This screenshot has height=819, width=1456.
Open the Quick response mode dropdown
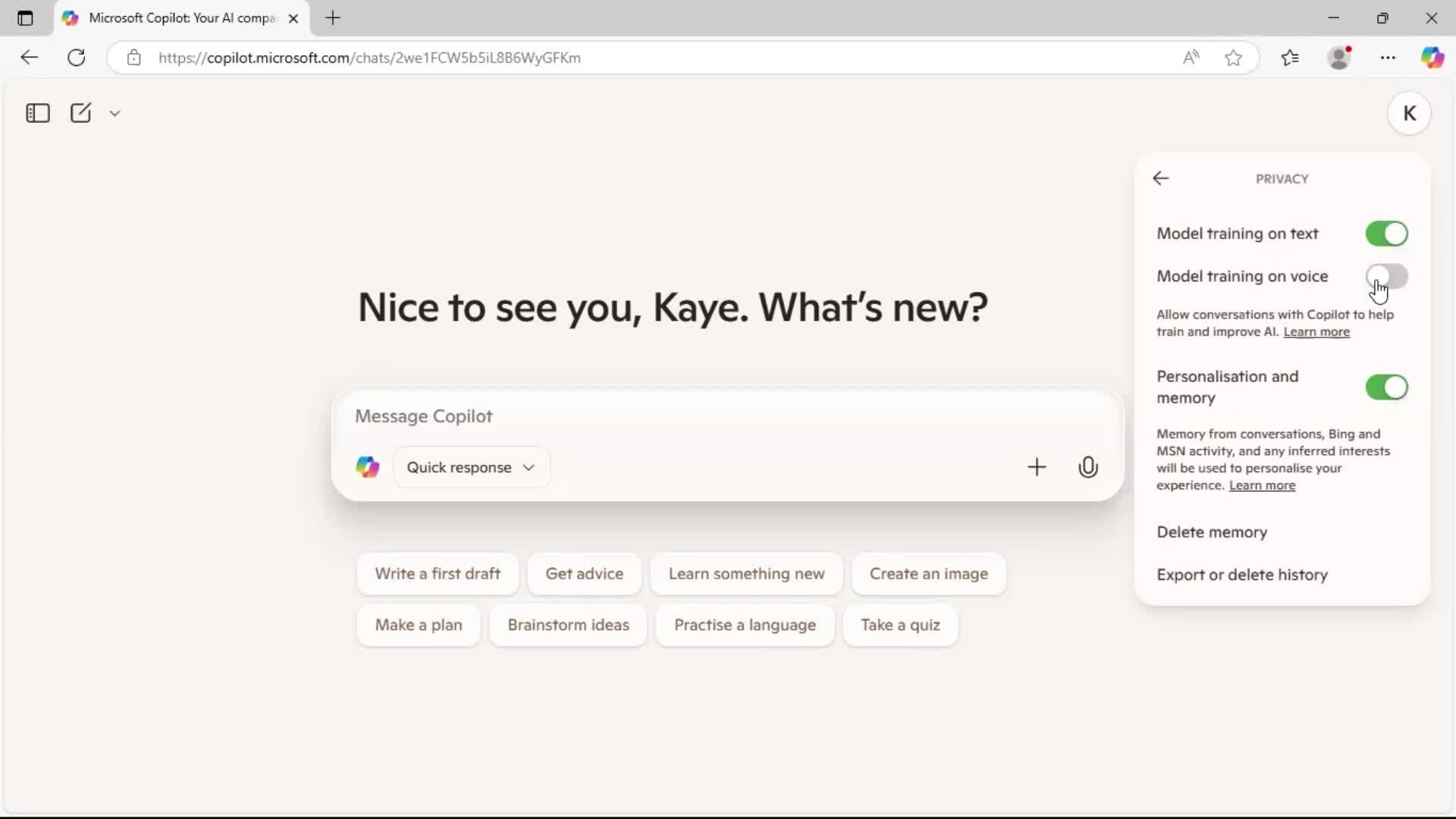(x=471, y=467)
